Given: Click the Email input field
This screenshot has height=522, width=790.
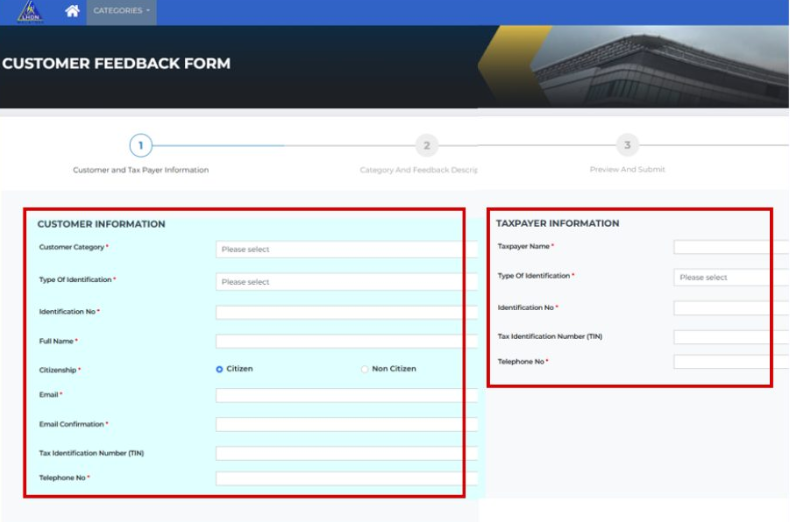Looking at the screenshot, I should (340, 396).
